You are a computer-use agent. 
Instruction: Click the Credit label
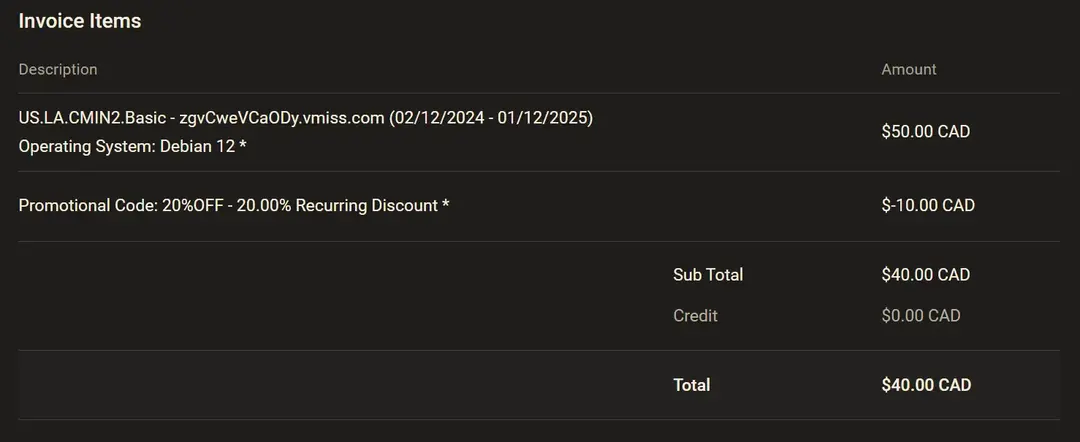pyautogui.click(x=695, y=315)
